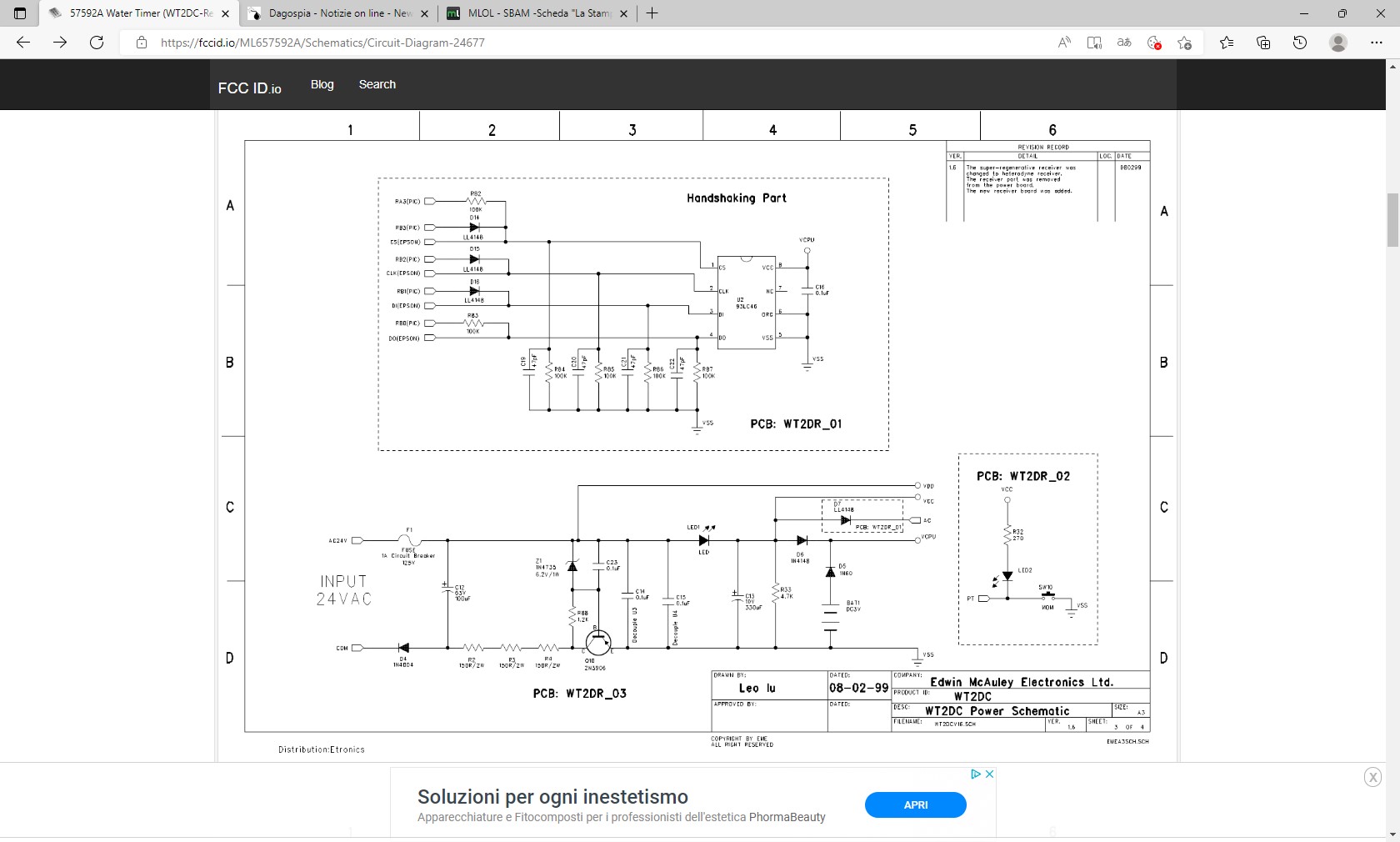Image resolution: width=1400 pixels, height=842 pixels.
Task: Go back to previous page
Action: 23,43
